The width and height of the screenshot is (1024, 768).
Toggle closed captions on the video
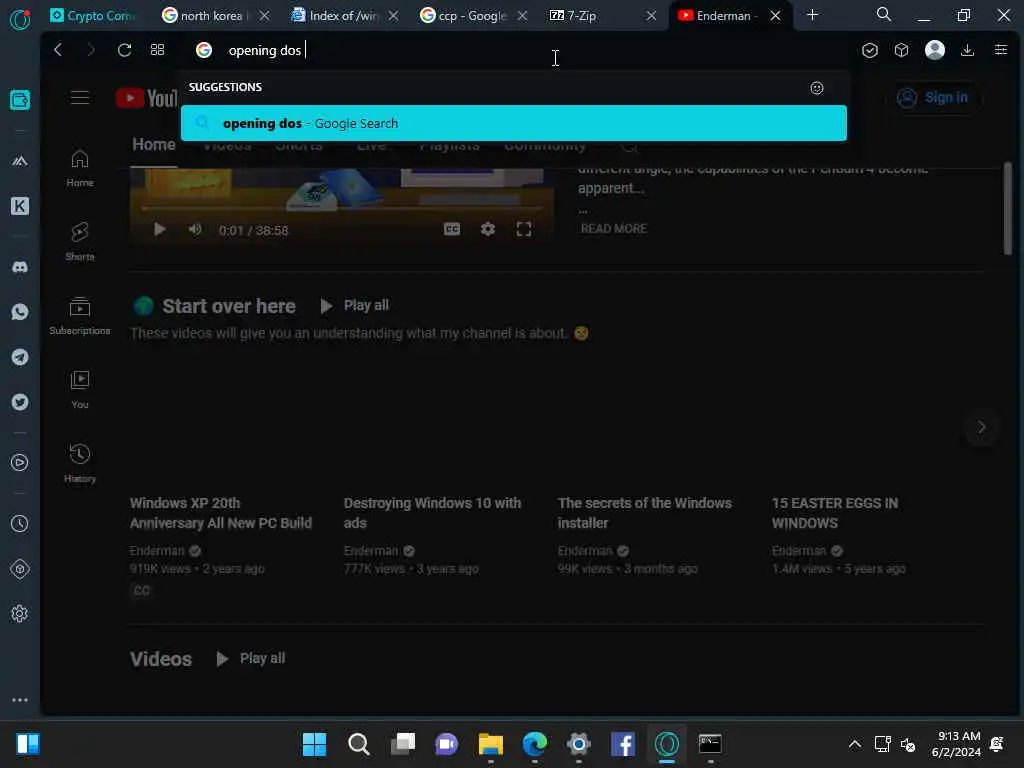(x=452, y=229)
